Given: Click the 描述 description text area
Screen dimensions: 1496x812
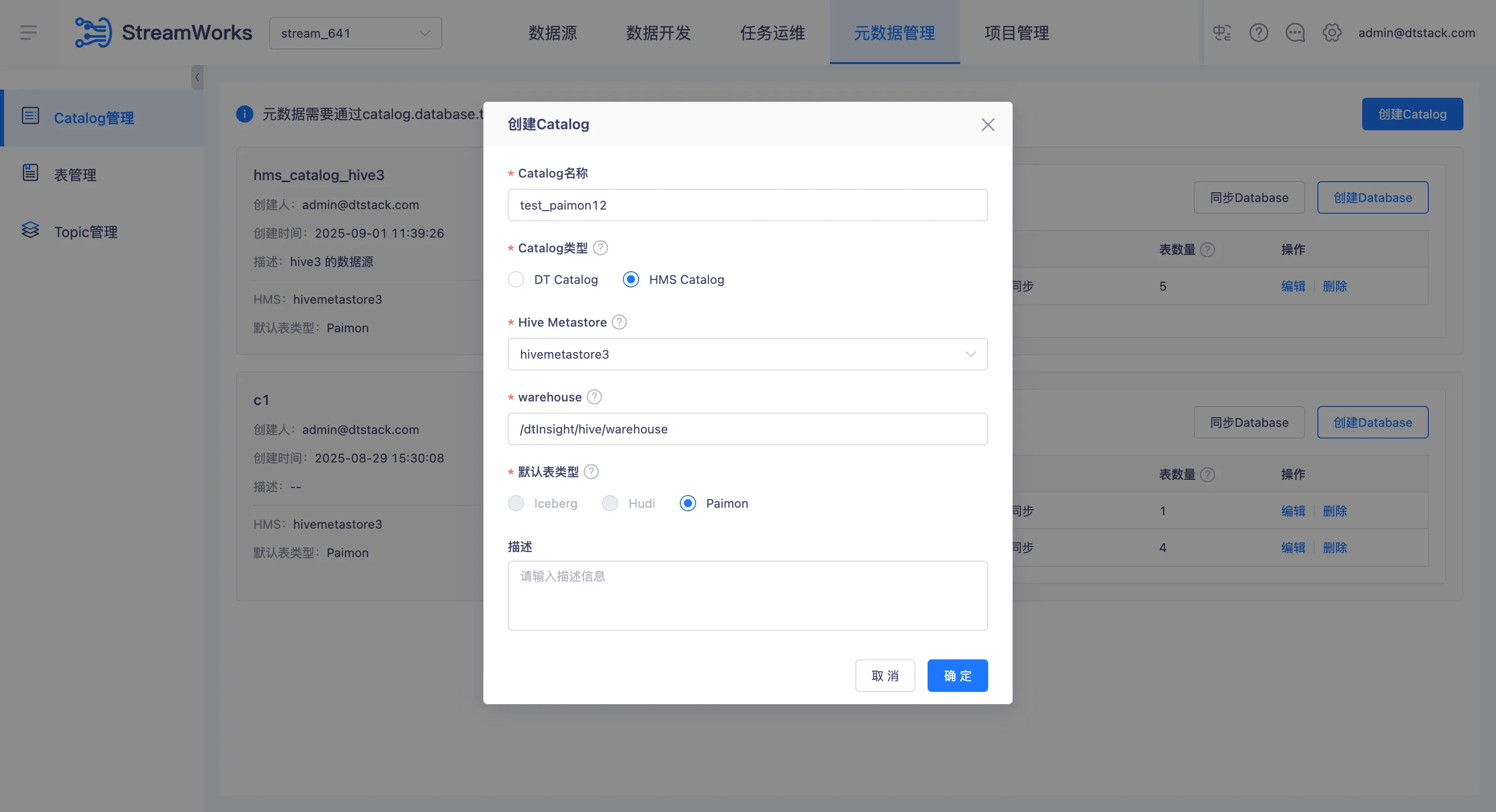Looking at the screenshot, I should click(747, 595).
